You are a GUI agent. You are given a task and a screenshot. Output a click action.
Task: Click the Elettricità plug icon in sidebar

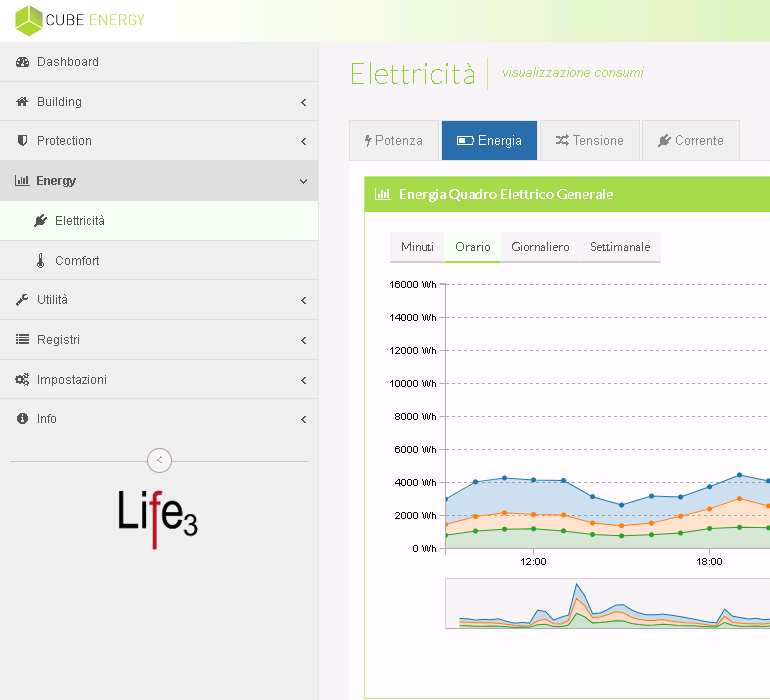pyautogui.click(x=40, y=221)
